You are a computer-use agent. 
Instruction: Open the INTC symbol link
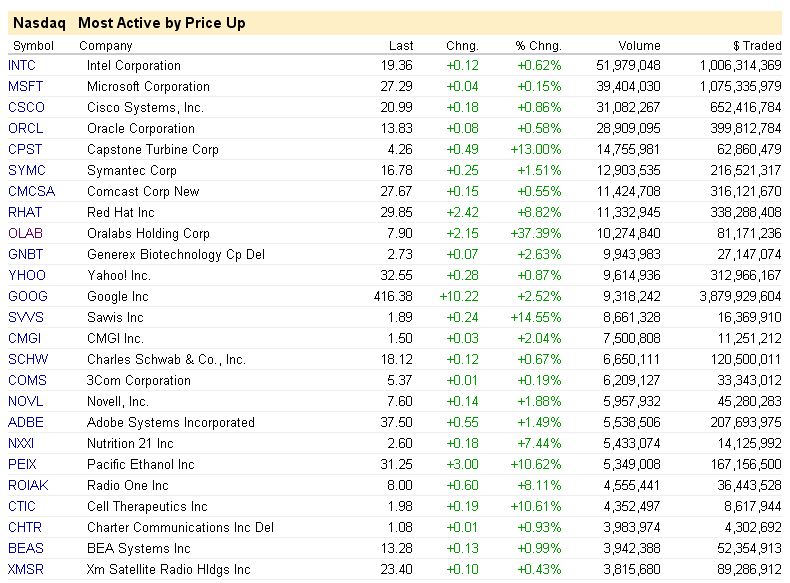[22, 66]
